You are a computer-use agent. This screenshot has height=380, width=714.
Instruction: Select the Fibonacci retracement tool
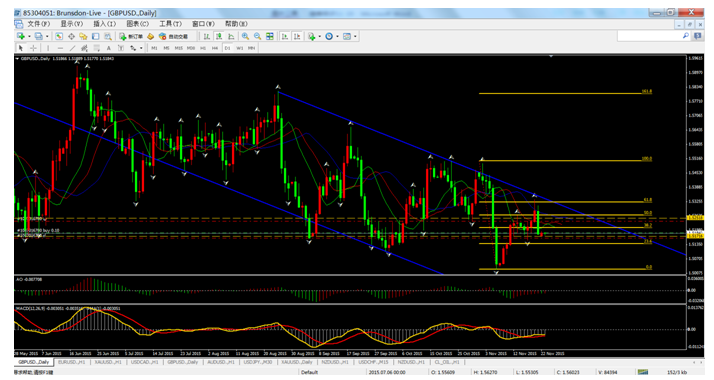point(97,48)
